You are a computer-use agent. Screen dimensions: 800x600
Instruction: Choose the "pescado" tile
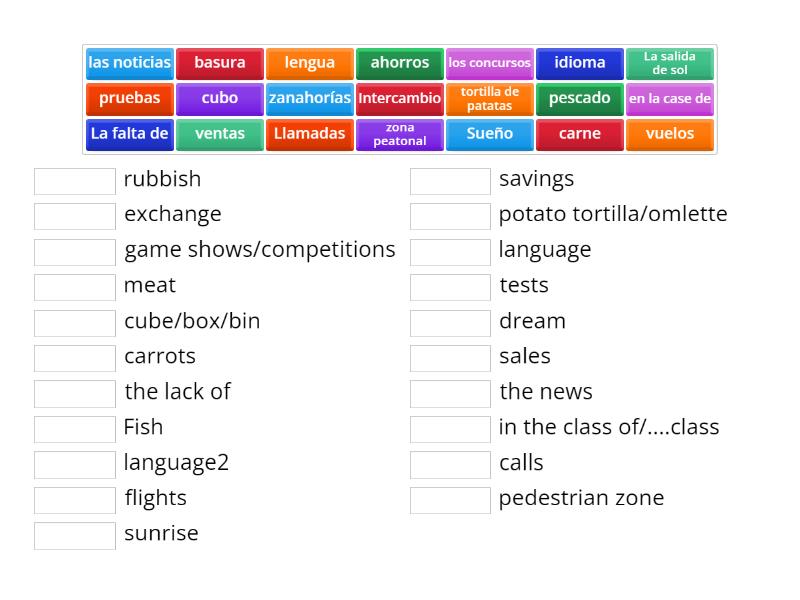(x=579, y=98)
